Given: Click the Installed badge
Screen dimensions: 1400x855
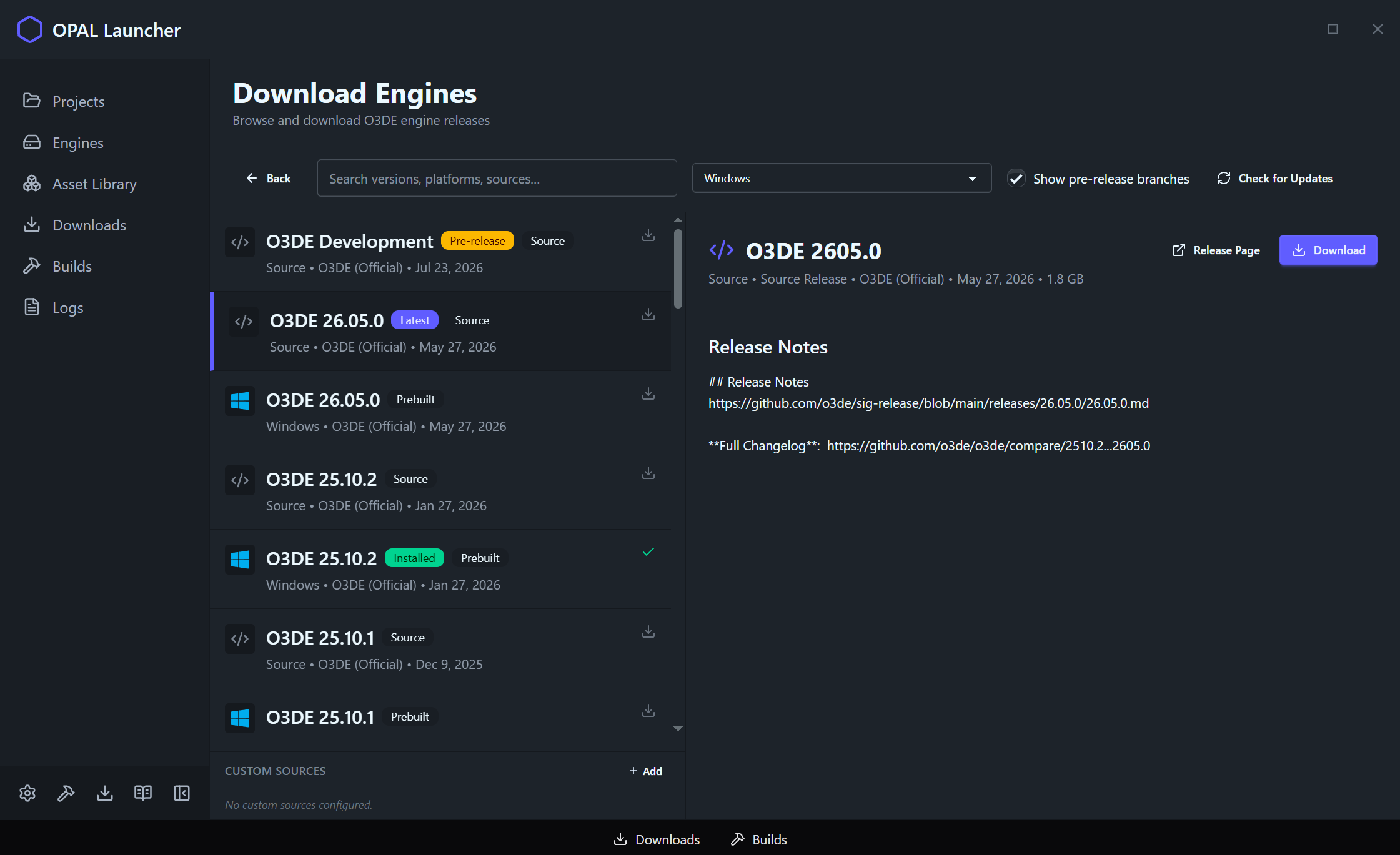Looking at the screenshot, I should [x=414, y=558].
